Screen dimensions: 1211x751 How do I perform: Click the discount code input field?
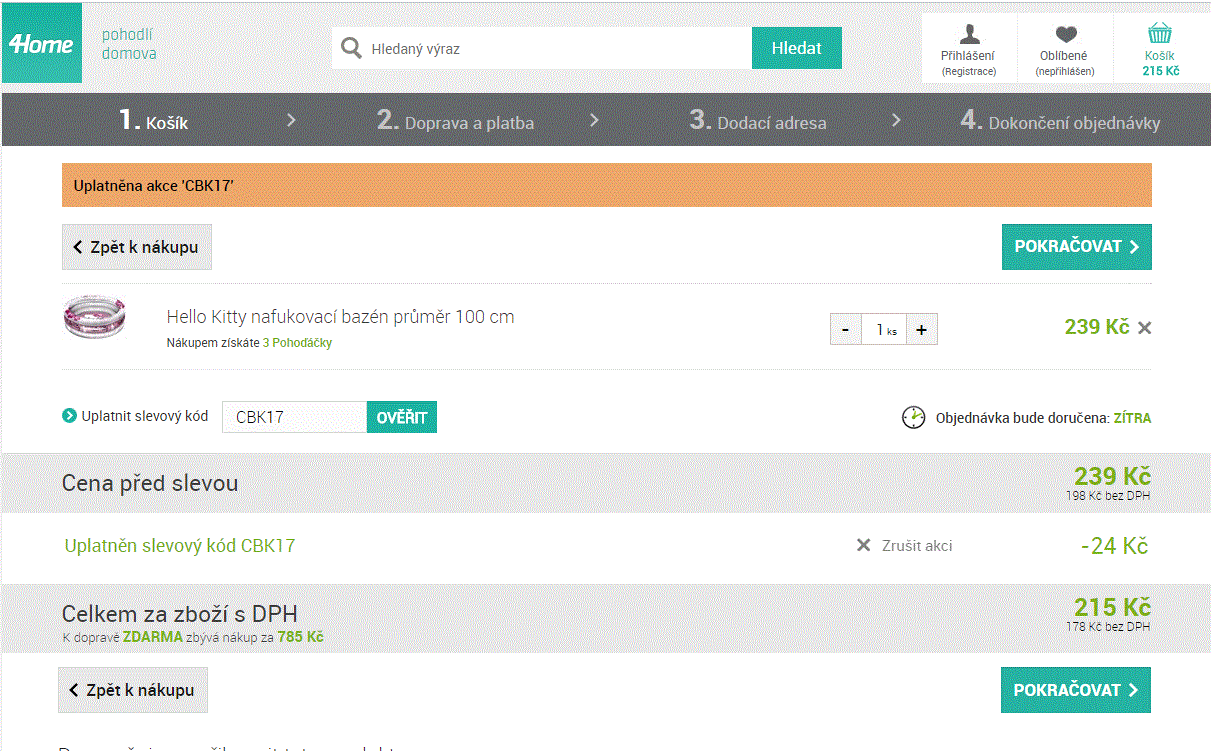point(294,418)
